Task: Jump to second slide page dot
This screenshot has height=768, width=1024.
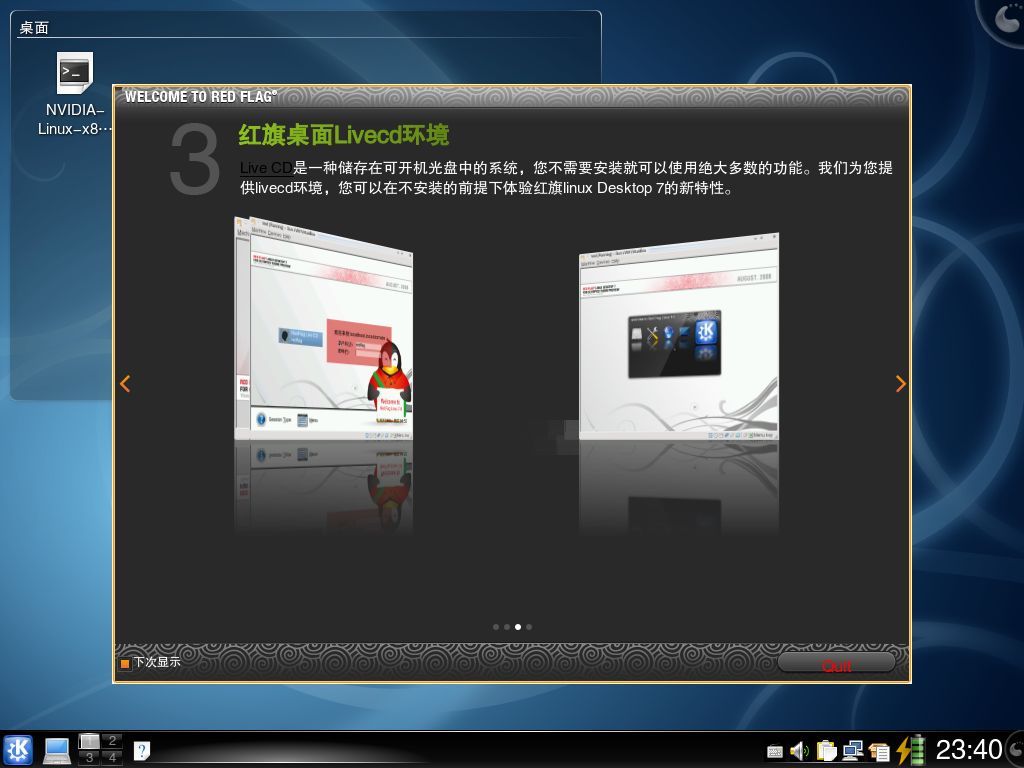Action: [x=507, y=627]
